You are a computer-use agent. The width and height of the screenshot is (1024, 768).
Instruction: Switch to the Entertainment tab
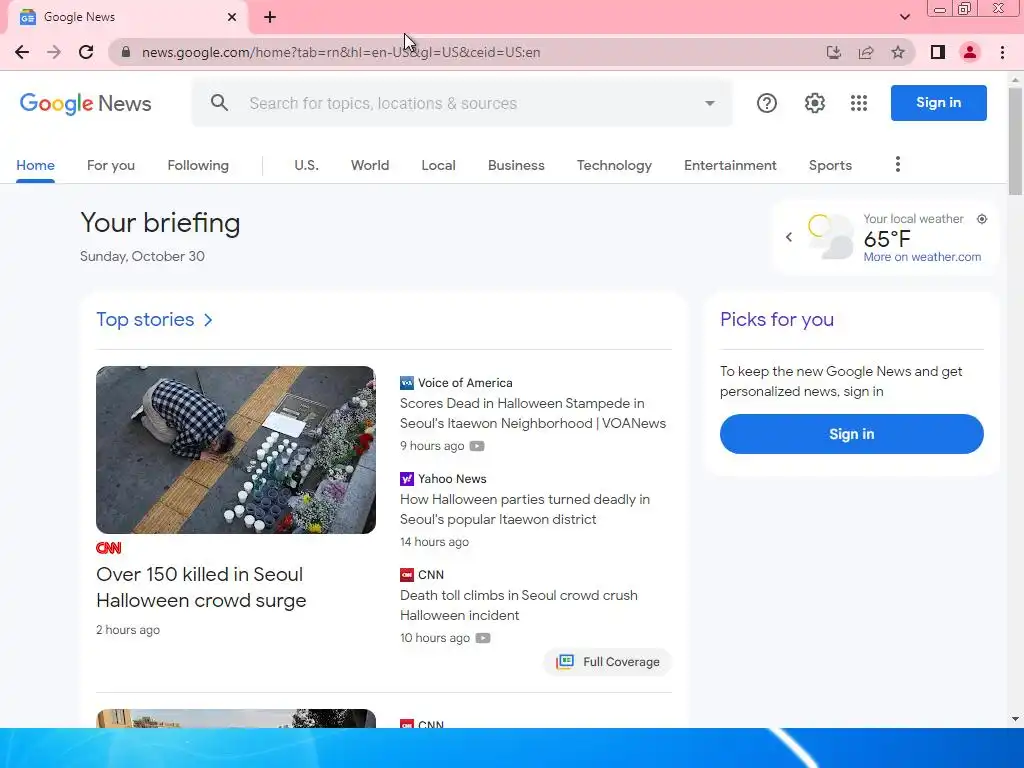730,165
